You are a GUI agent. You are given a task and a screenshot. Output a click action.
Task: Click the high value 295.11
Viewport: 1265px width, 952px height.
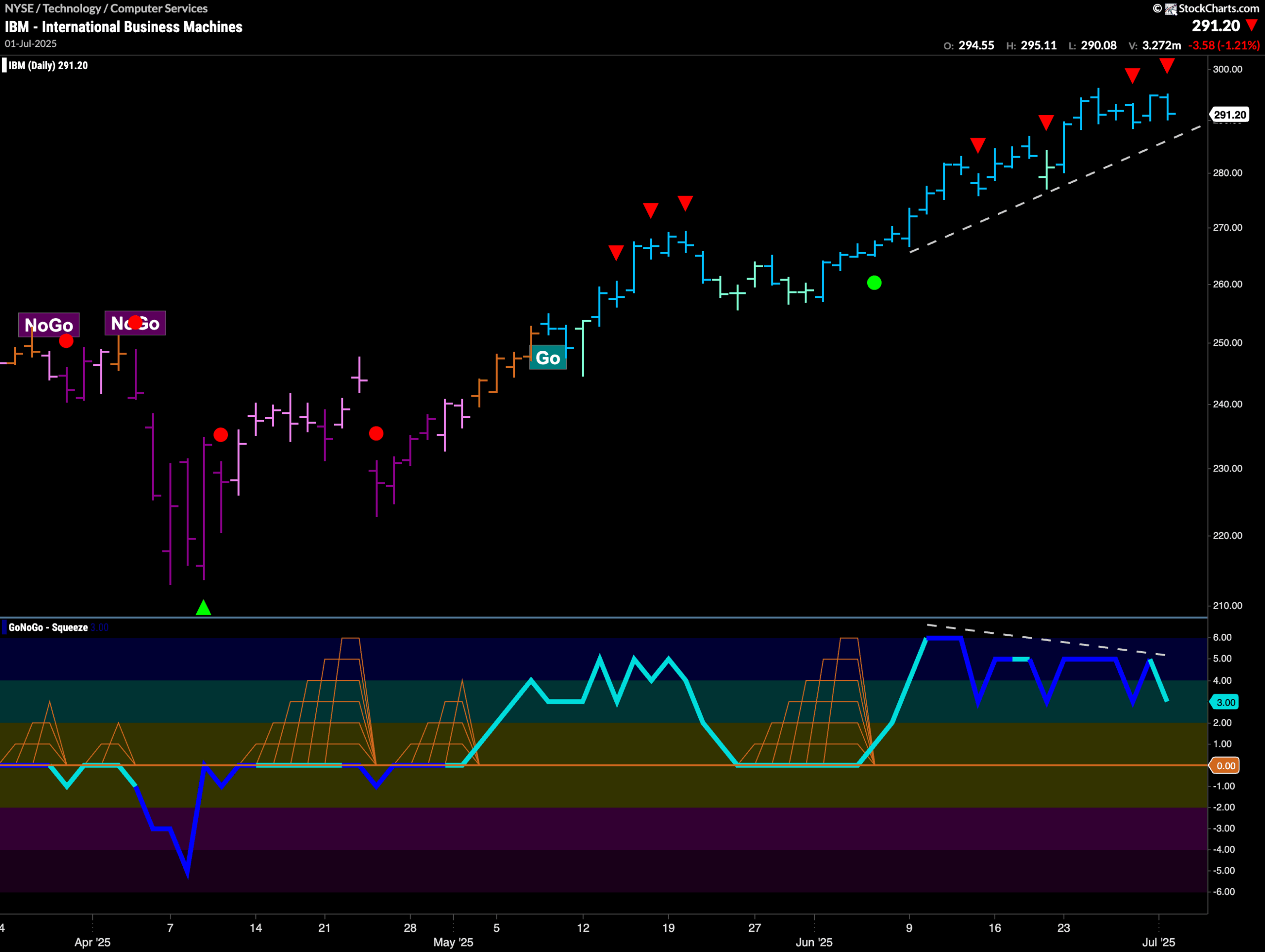pyautogui.click(x=1039, y=45)
